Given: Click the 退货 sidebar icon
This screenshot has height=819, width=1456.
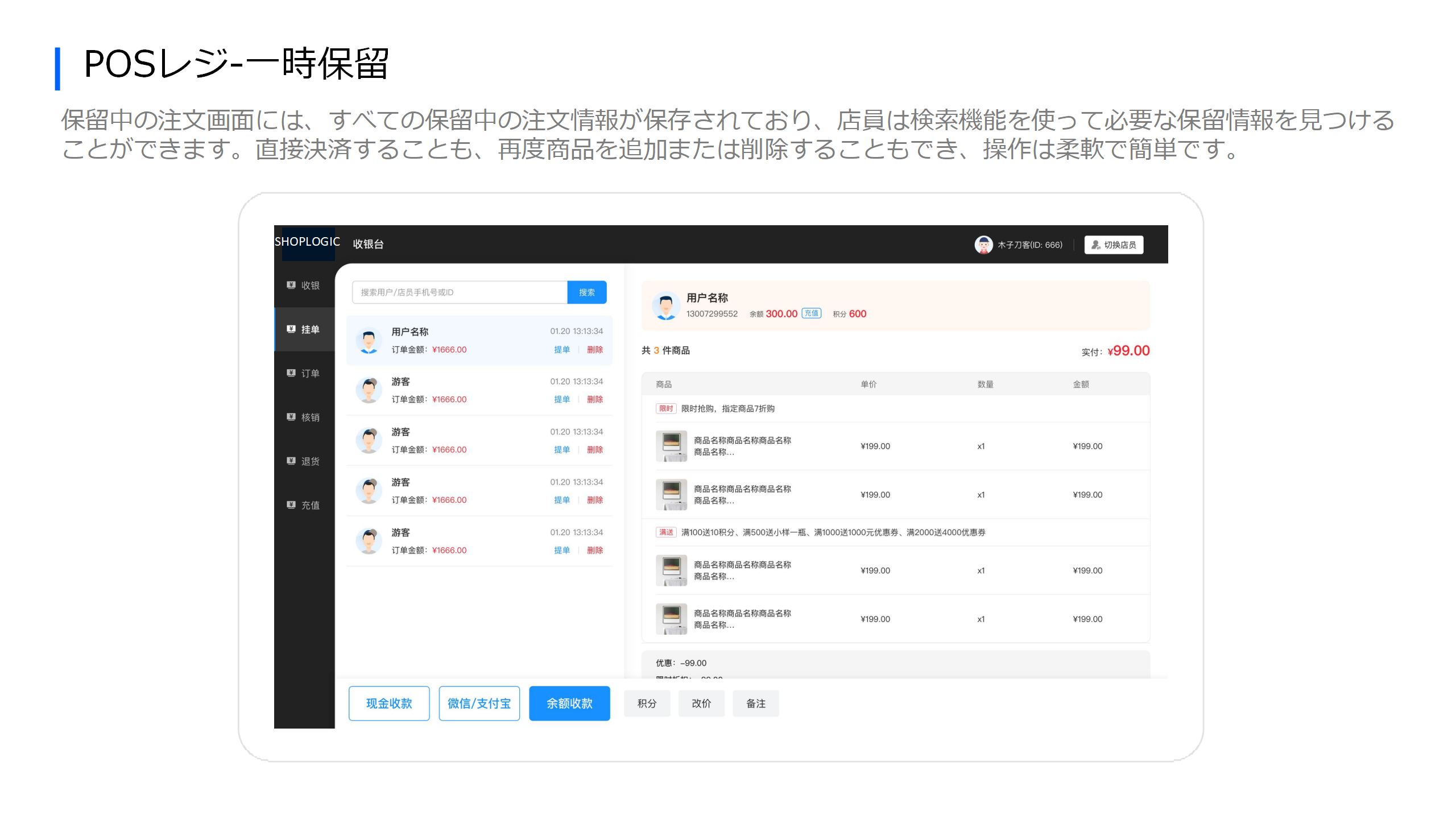Looking at the screenshot, I should pos(291,461).
